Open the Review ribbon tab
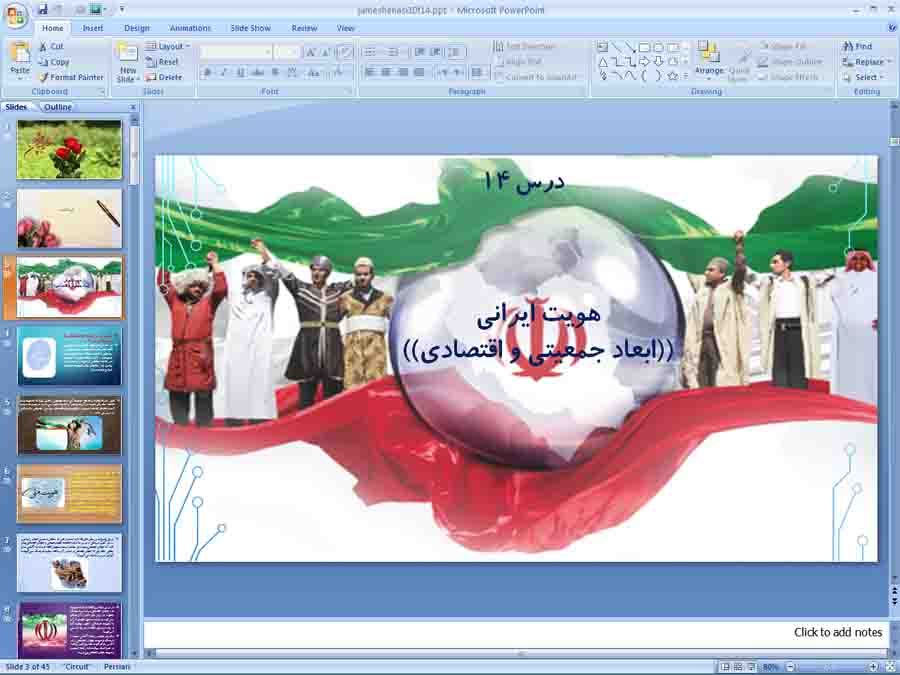This screenshot has width=900, height=675. point(304,28)
